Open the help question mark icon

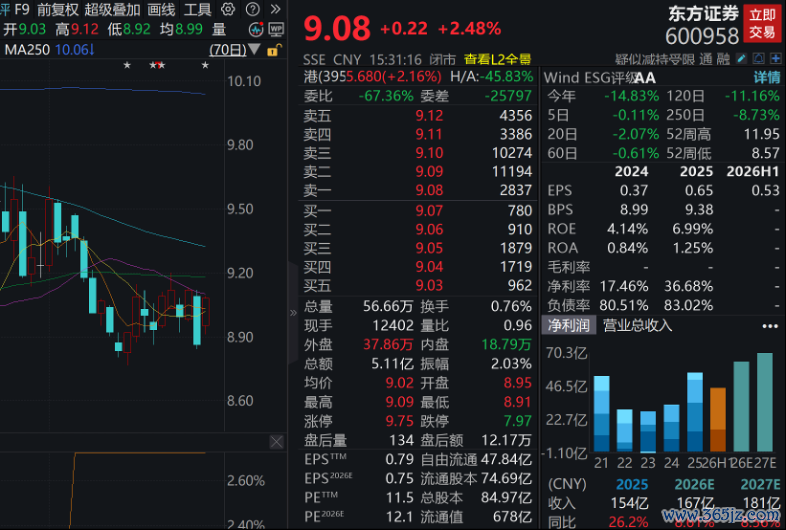[253, 9]
